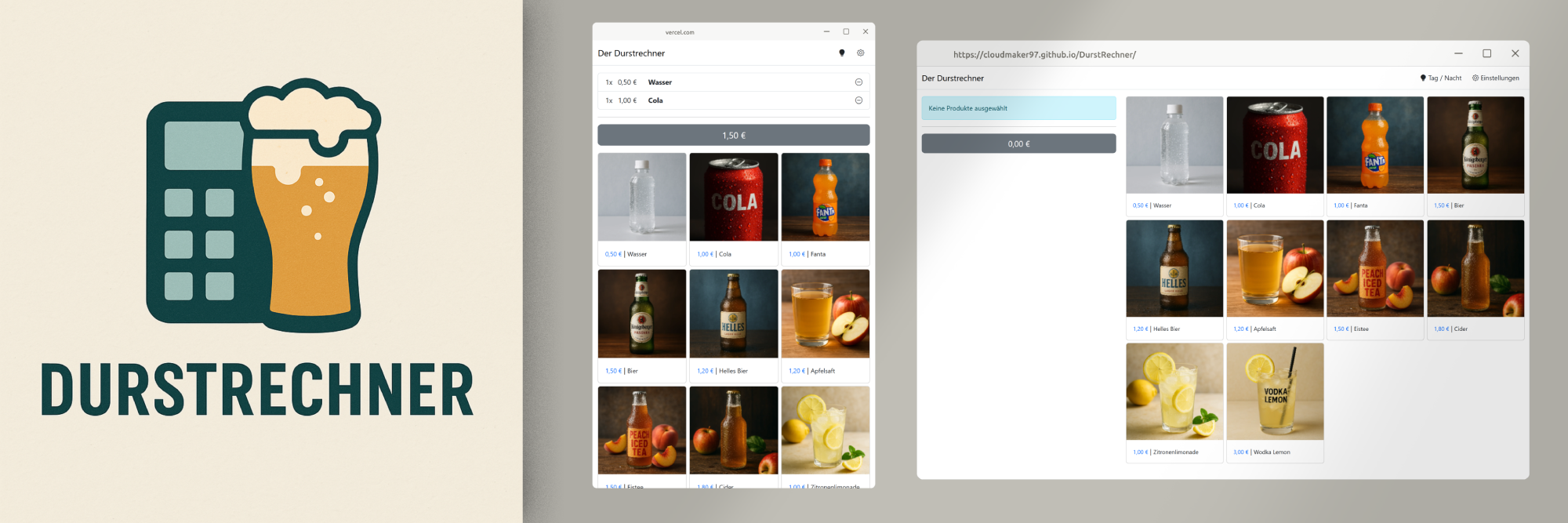Click the minus icon next to Cola
The image size is (1568, 523).
[x=858, y=100]
